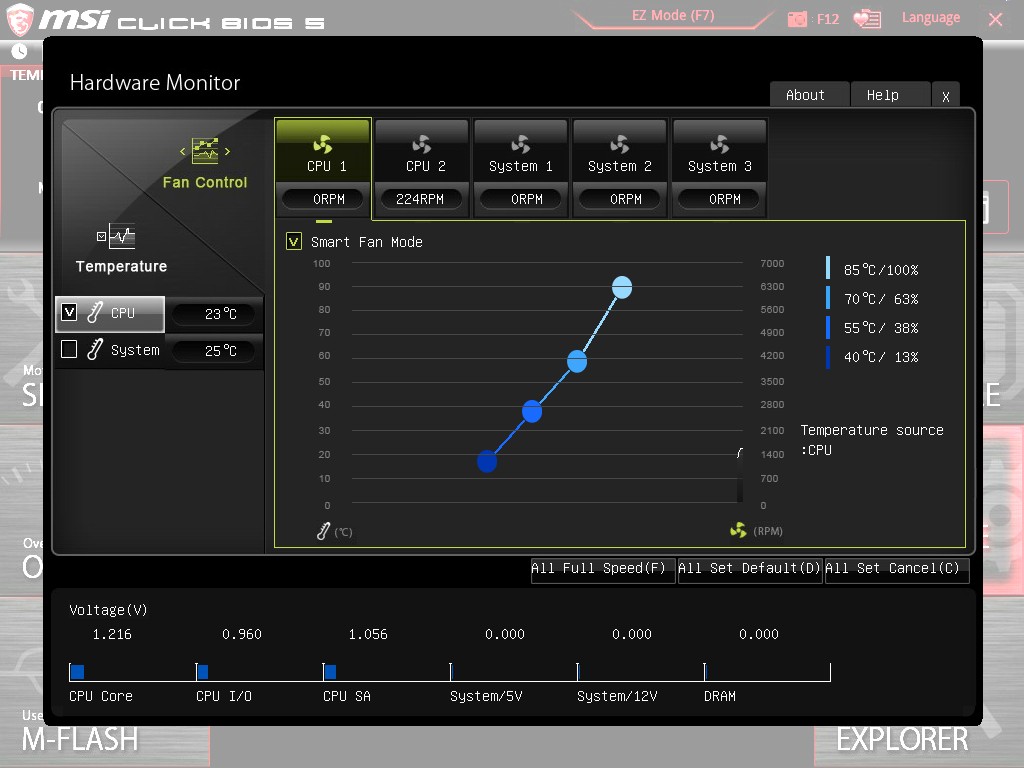Untick the CPU temperature checkbox
The width and height of the screenshot is (1024, 768).
pyautogui.click(x=69, y=312)
